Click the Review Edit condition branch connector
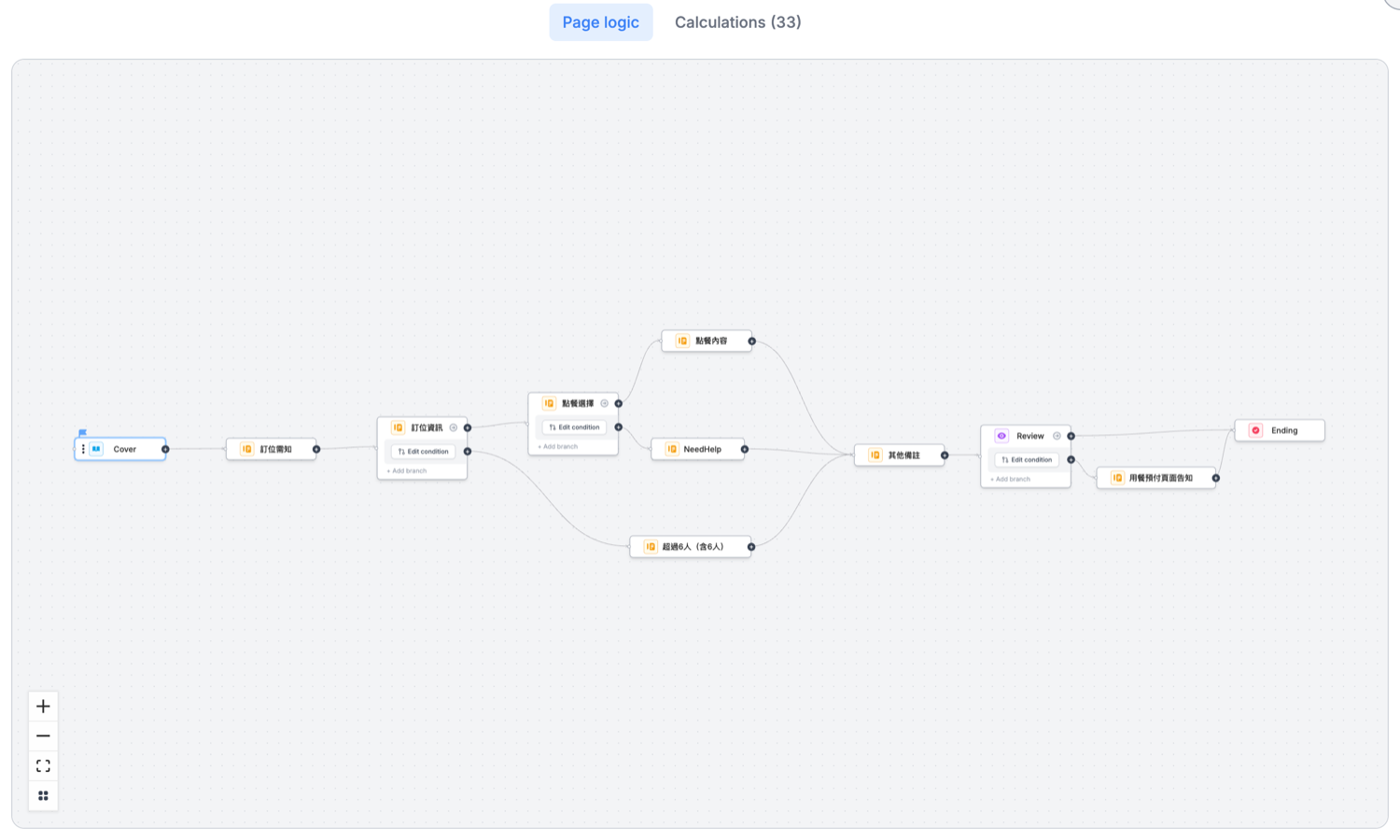 coord(1071,460)
